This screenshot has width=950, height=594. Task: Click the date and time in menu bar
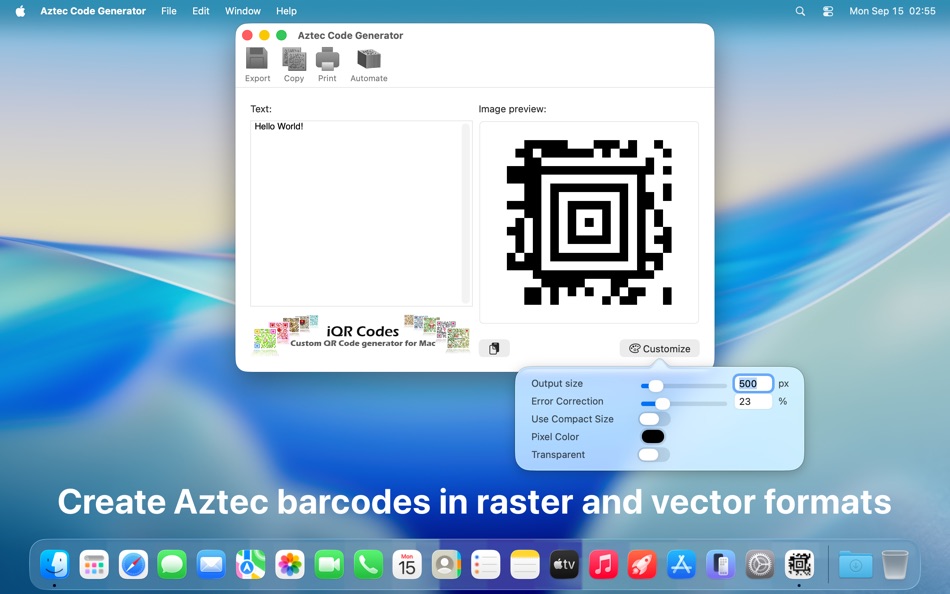892,11
